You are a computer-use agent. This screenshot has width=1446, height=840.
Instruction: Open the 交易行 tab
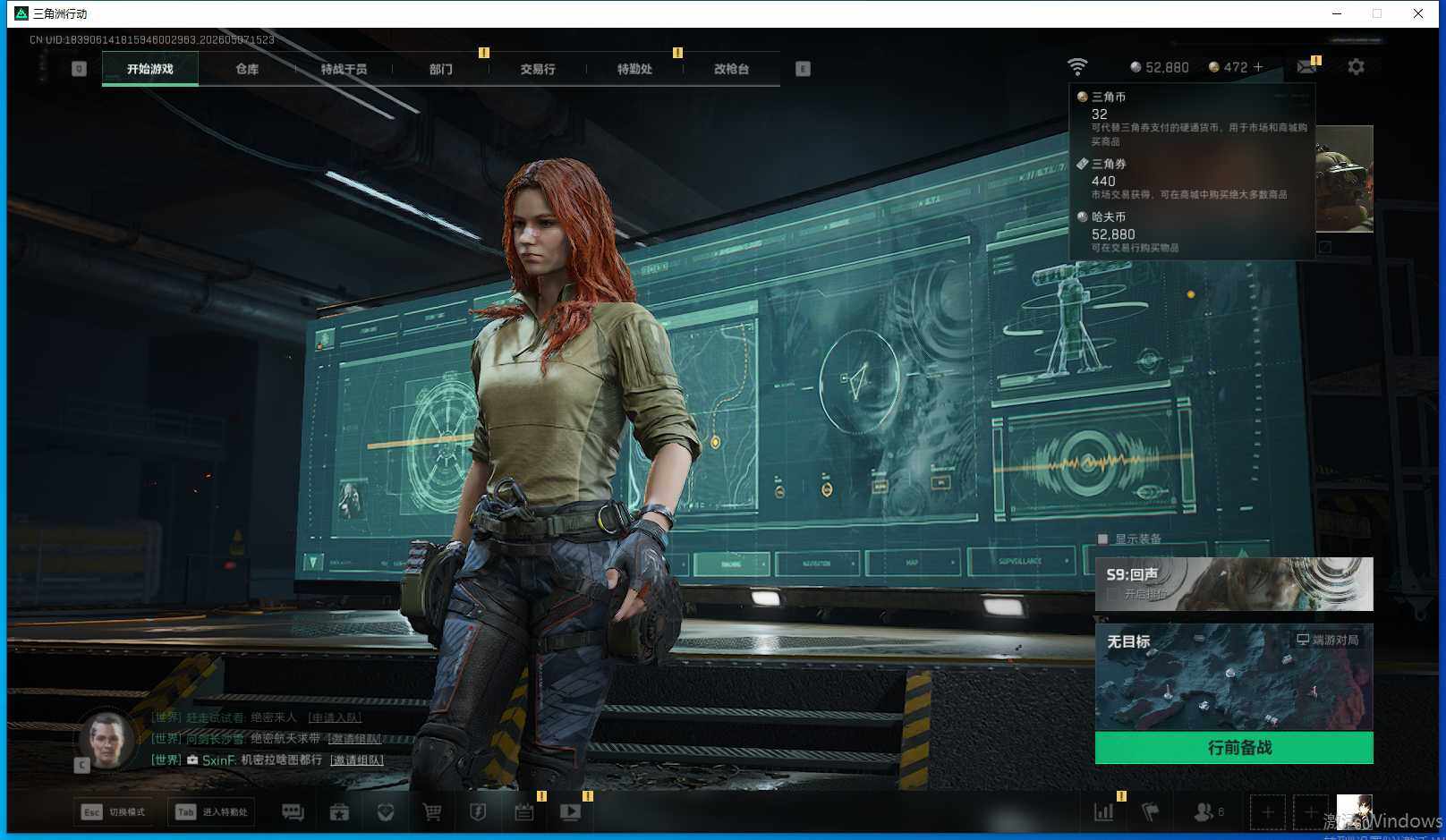tap(538, 69)
